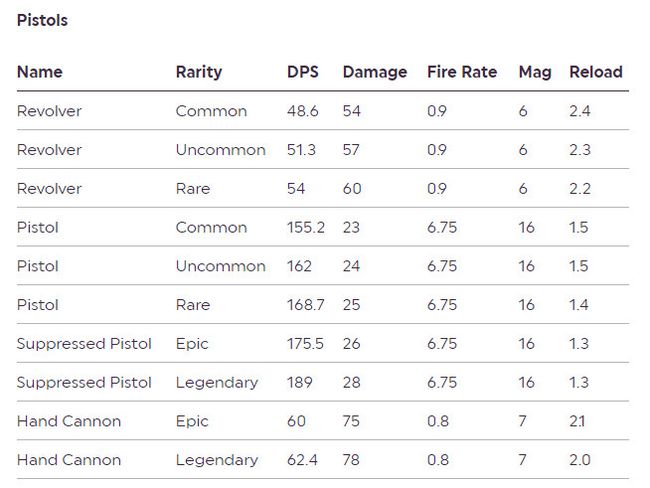650x488 pixels.
Task: Select the Legendary Suppressed Pistol name cell
Action: click(84, 382)
